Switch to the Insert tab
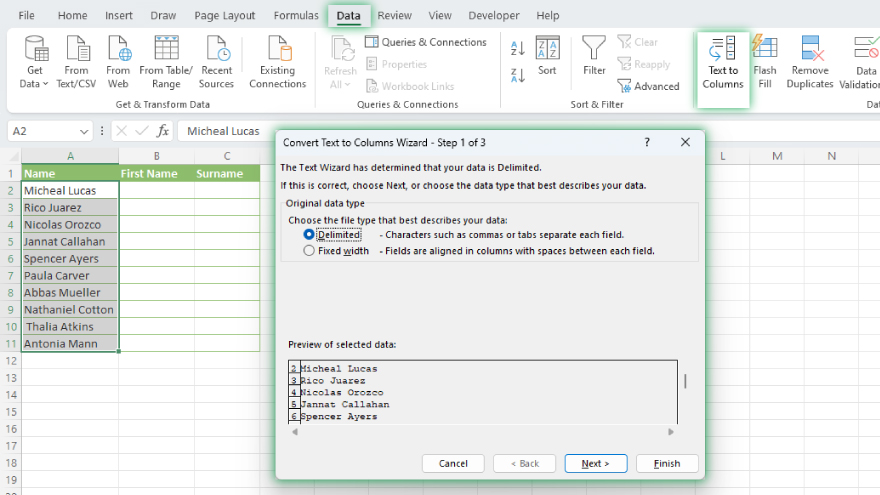The width and height of the screenshot is (880, 495). 119,16
